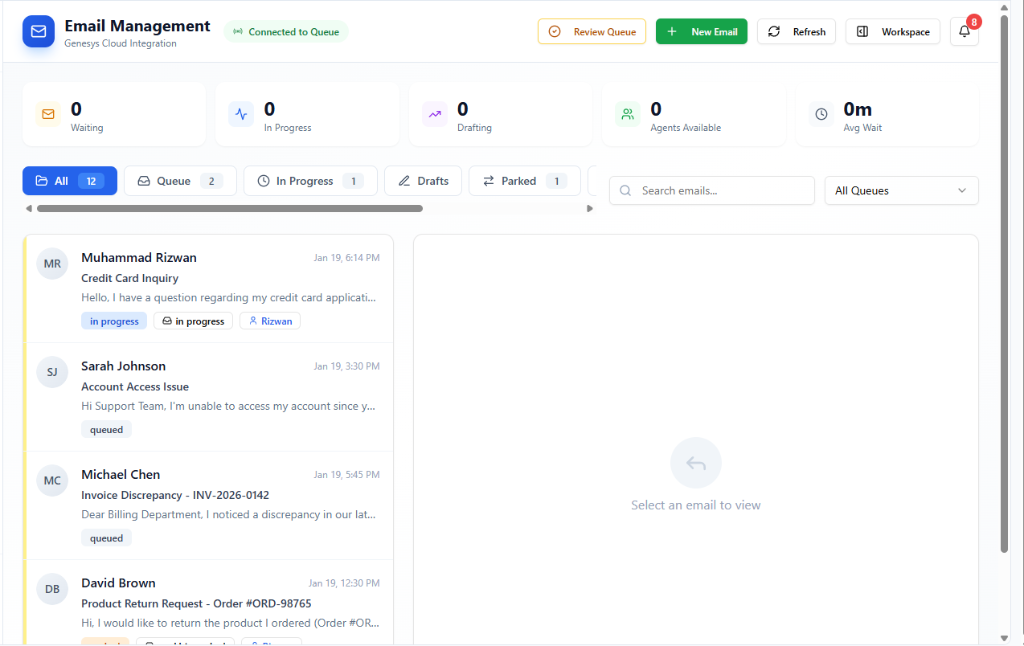
Task: Click the Drafting trend arrow icon
Action: pyautogui.click(x=434, y=114)
